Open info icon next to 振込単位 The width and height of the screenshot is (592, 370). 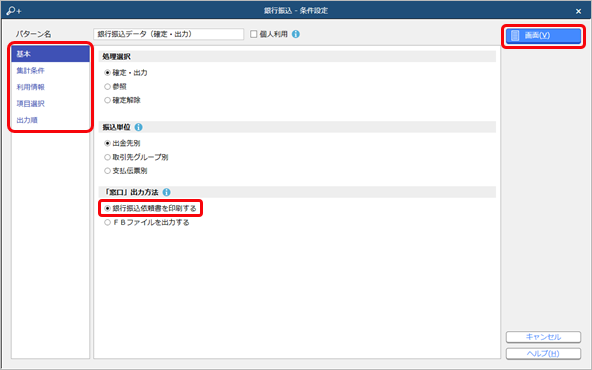[x=139, y=127]
